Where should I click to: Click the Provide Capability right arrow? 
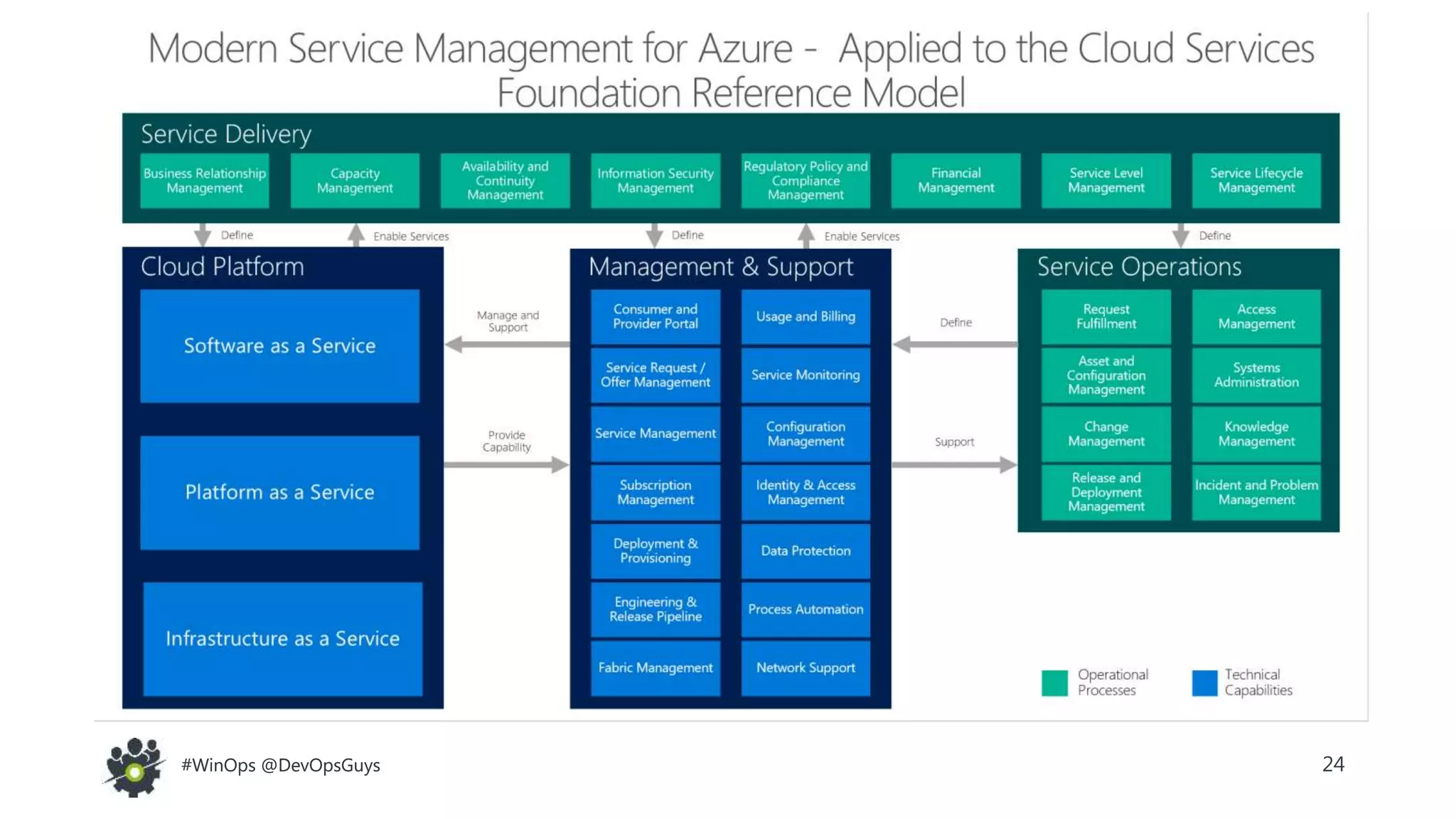point(506,465)
